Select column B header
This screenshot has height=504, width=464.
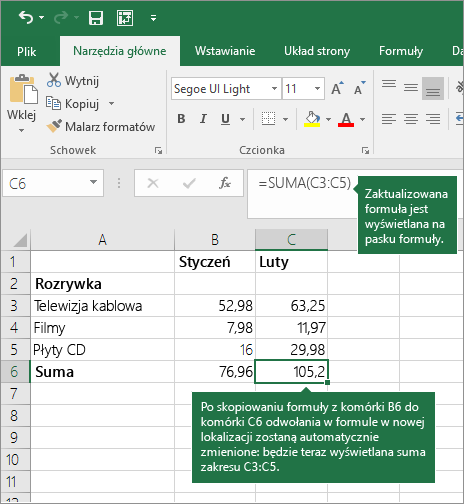(215, 240)
